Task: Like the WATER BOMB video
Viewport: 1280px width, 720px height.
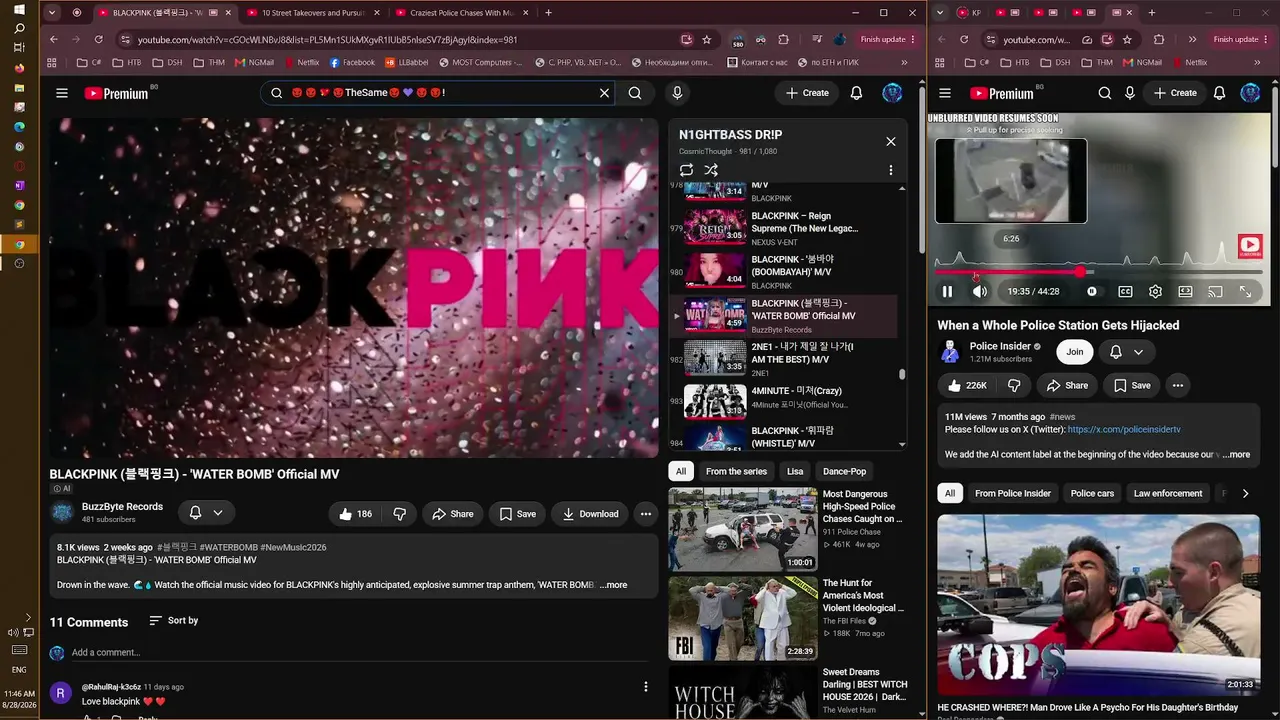Action: [x=355, y=514]
